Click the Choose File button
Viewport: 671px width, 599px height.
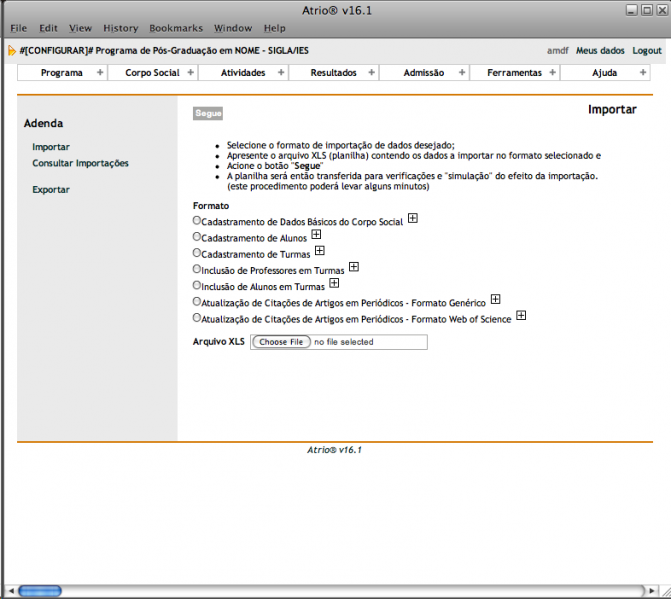280,342
